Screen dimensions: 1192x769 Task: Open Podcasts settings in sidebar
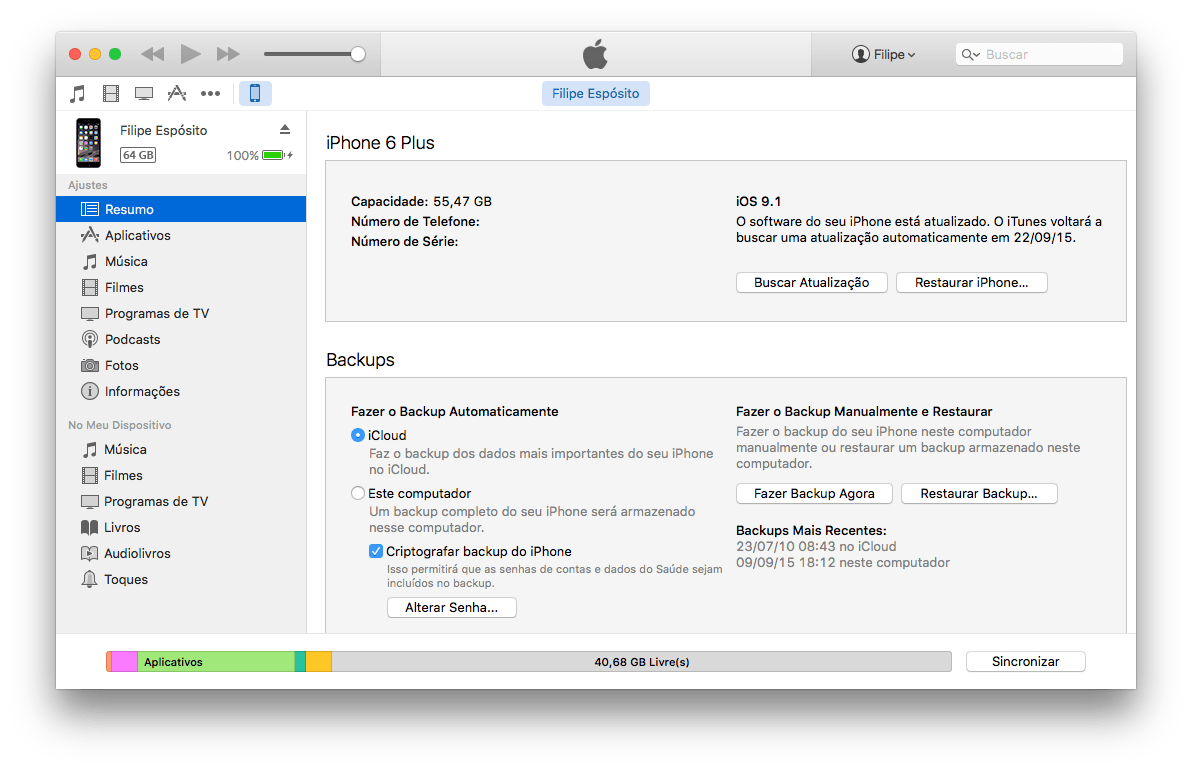click(x=181, y=339)
